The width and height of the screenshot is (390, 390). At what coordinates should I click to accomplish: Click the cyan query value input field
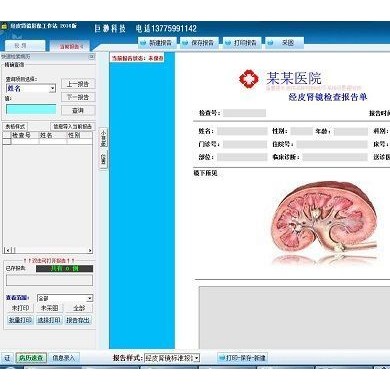coord(31,109)
